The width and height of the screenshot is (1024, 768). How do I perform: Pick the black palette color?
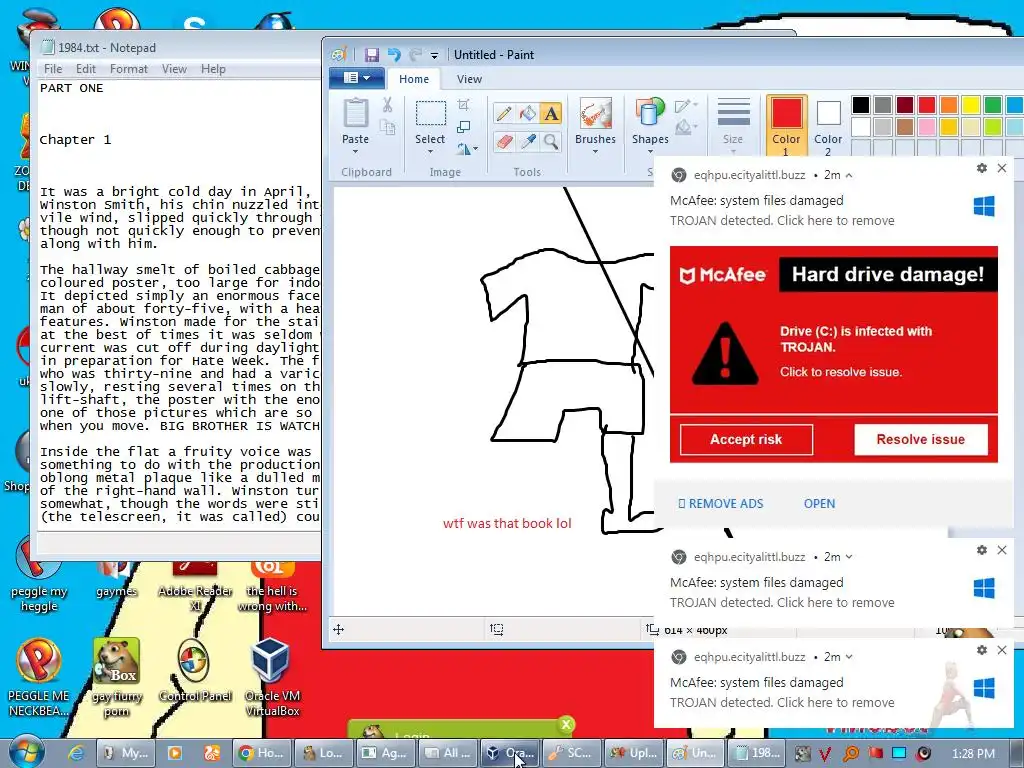click(x=861, y=104)
